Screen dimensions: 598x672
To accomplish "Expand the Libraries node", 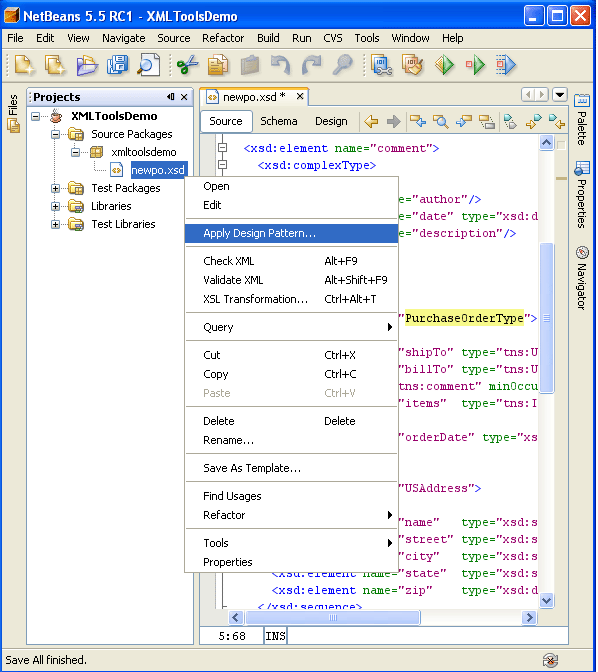I will [x=55, y=206].
